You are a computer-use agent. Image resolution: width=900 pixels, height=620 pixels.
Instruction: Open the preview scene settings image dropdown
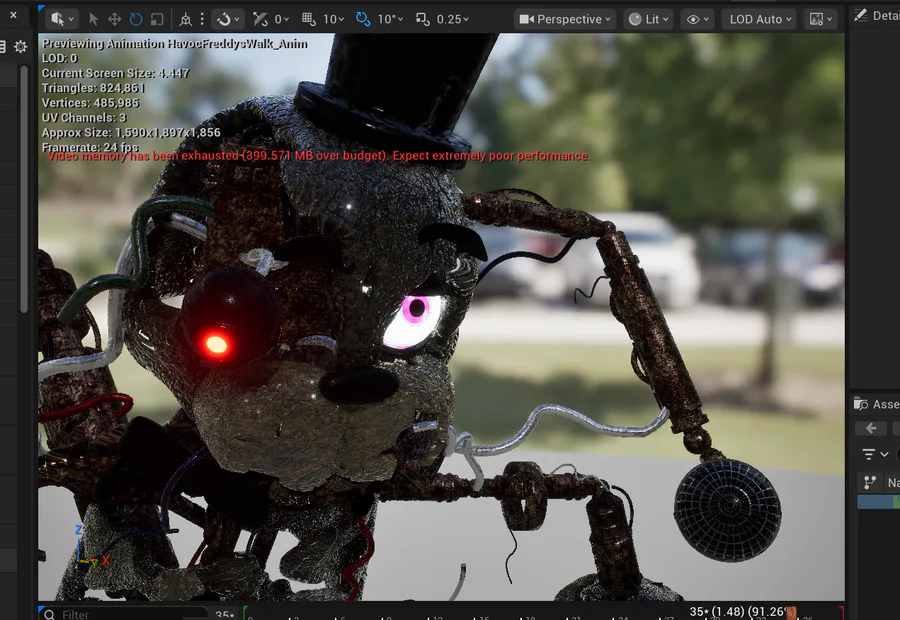(820, 20)
